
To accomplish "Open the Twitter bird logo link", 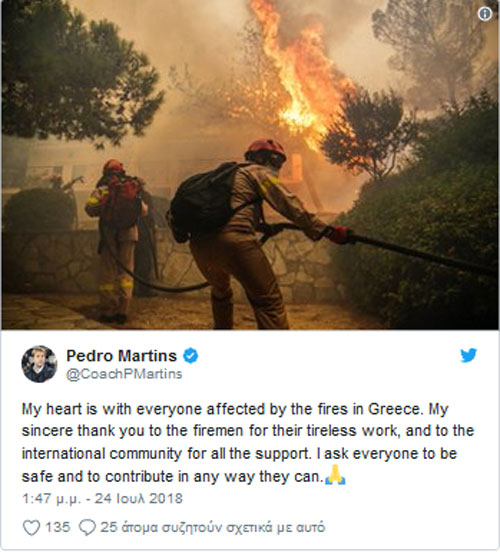I will tap(468, 355).
